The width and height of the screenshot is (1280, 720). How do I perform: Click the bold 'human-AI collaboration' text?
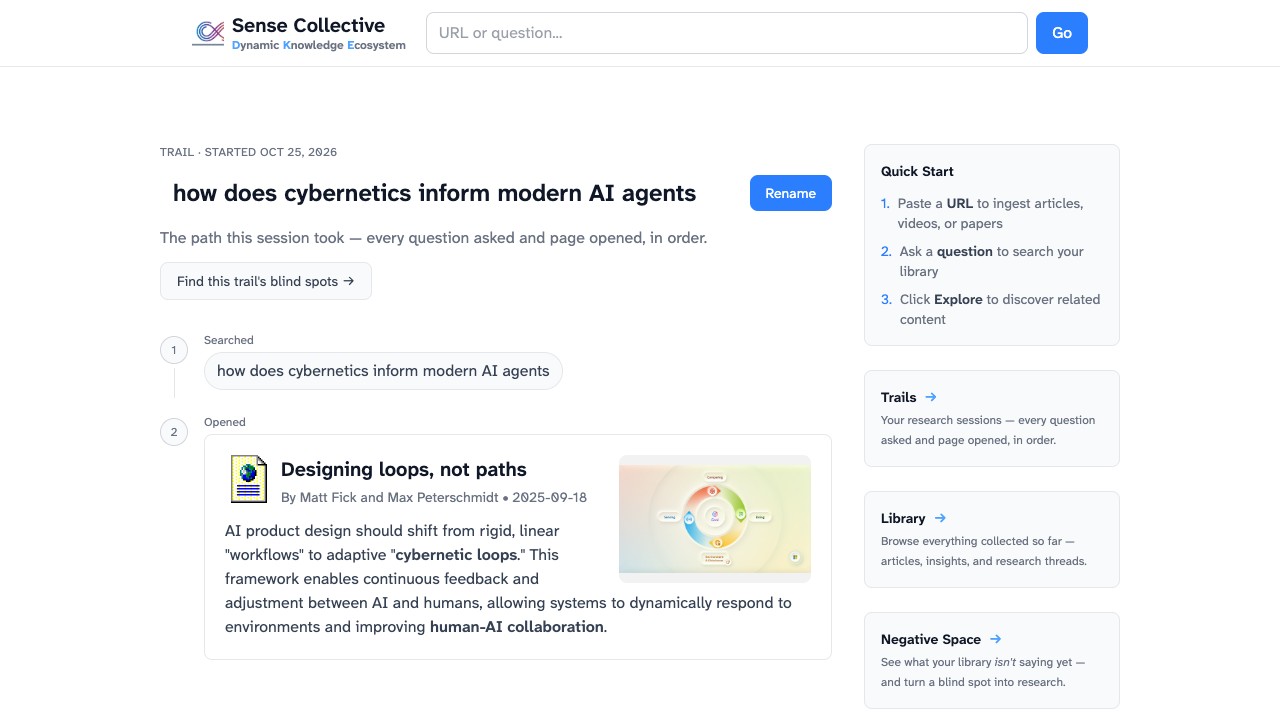(517, 627)
